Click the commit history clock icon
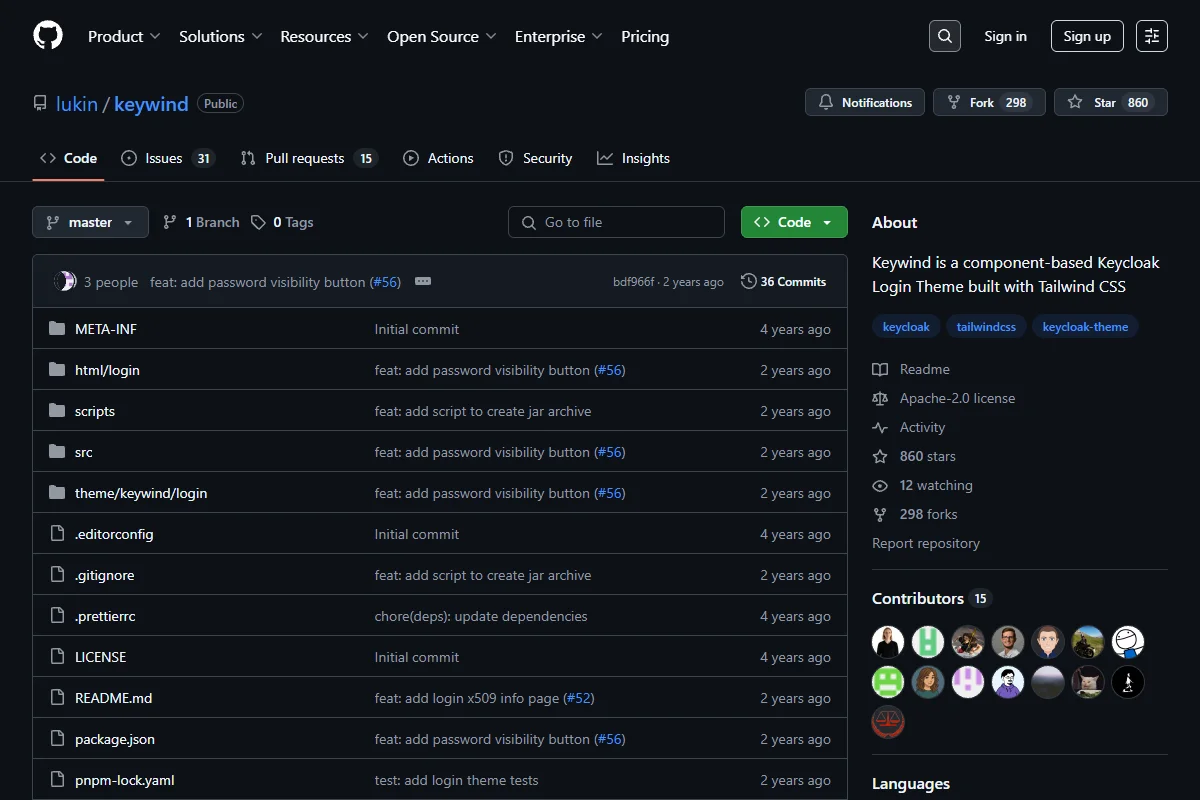 point(748,282)
